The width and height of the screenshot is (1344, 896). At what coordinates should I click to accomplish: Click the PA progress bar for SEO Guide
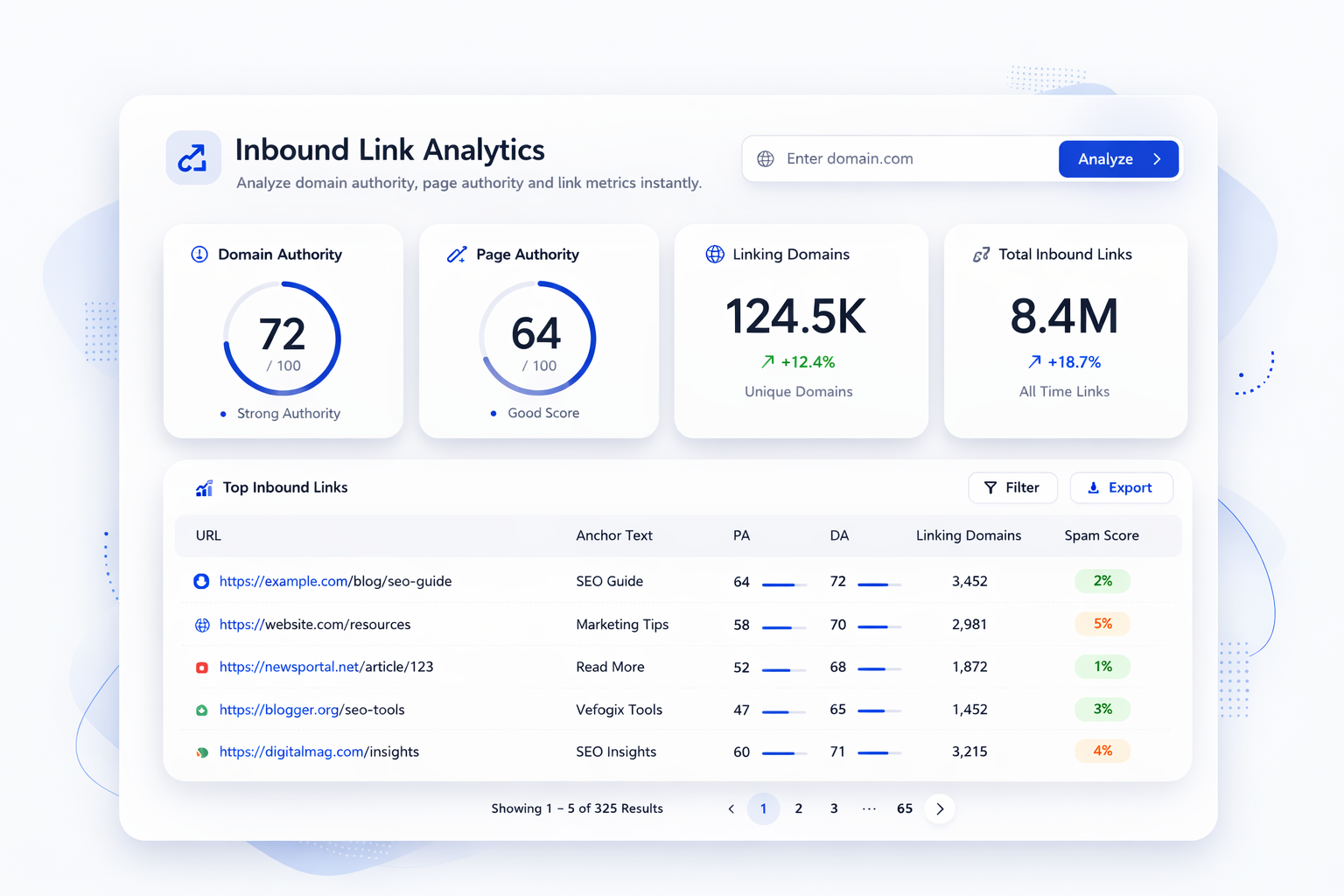(783, 583)
